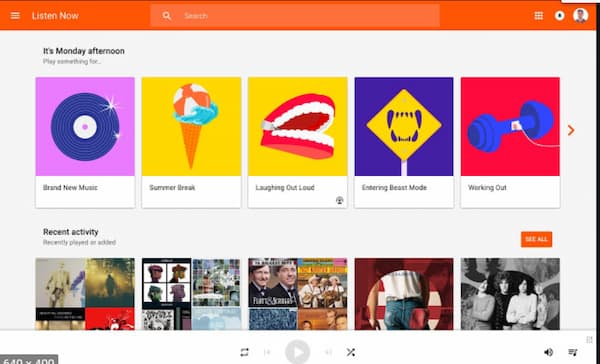Open the Entering Beast Mode sign artwork
This screenshot has width=600, height=364.
coord(404,127)
